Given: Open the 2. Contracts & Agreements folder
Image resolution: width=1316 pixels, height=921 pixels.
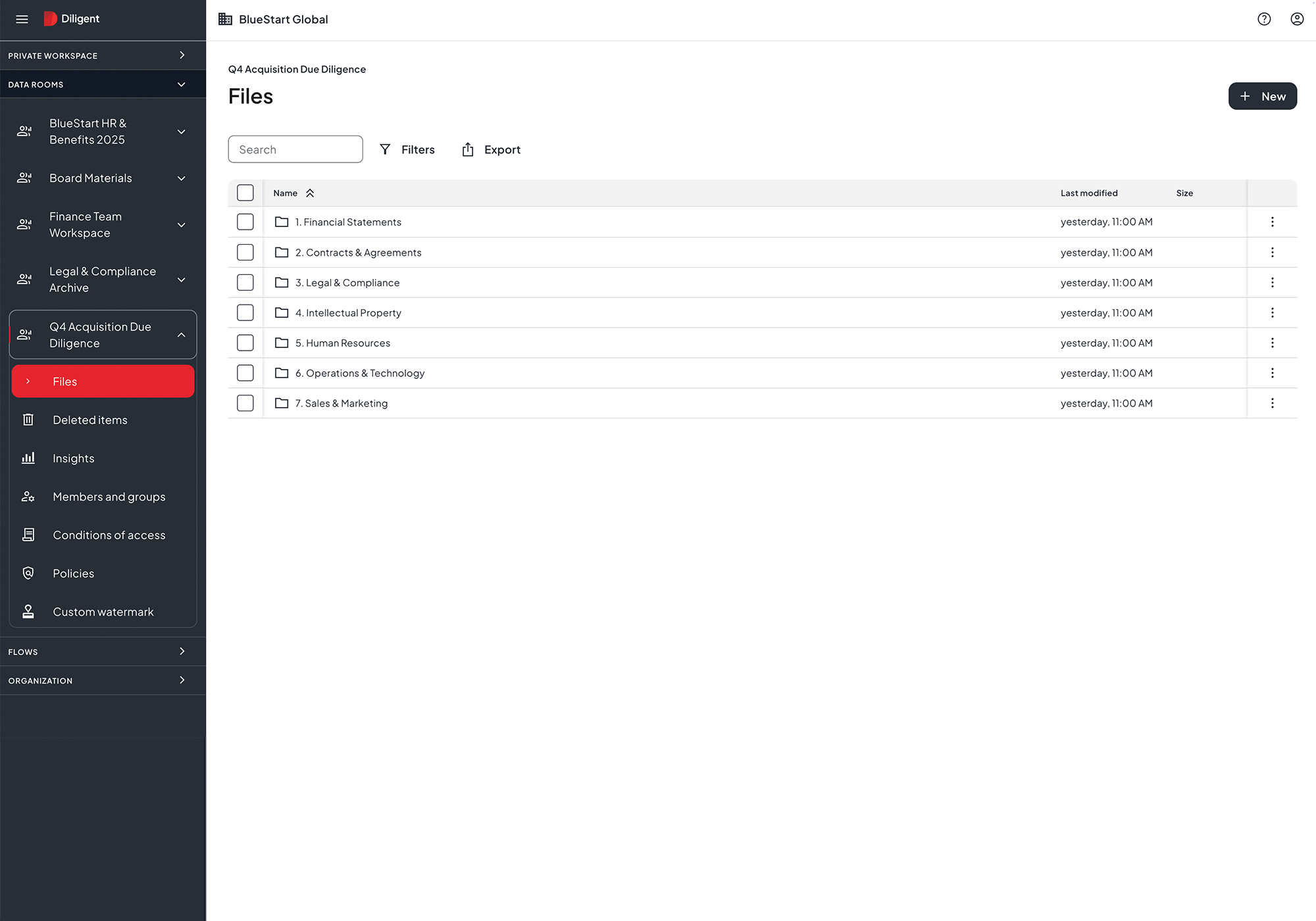Looking at the screenshot, I should (358, 252).
